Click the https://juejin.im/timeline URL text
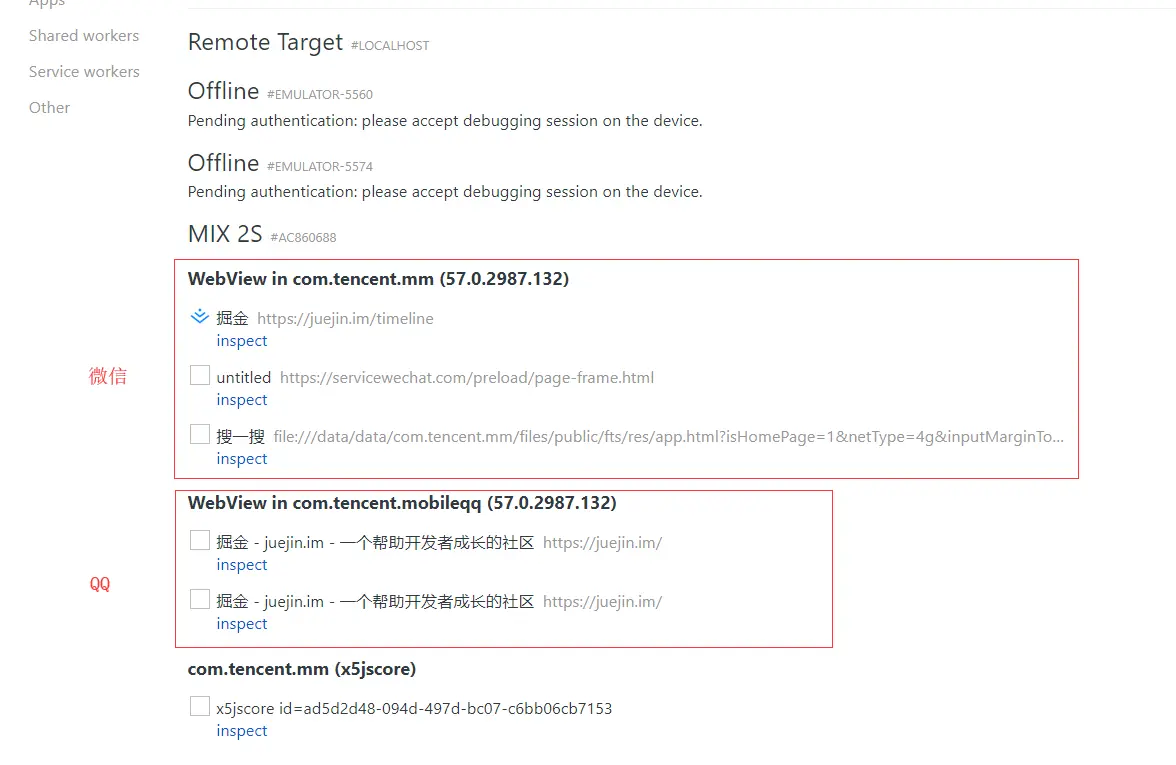 345,319
